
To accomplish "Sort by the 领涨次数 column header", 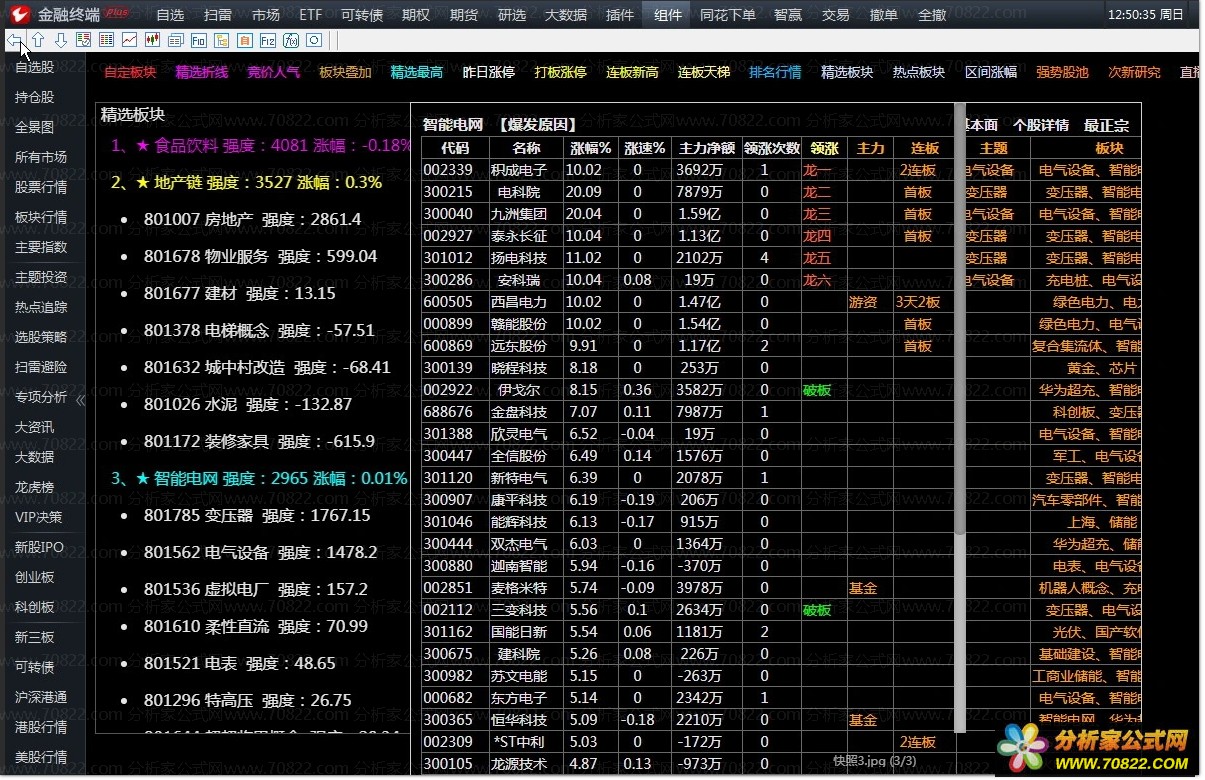I will point(772,148).
